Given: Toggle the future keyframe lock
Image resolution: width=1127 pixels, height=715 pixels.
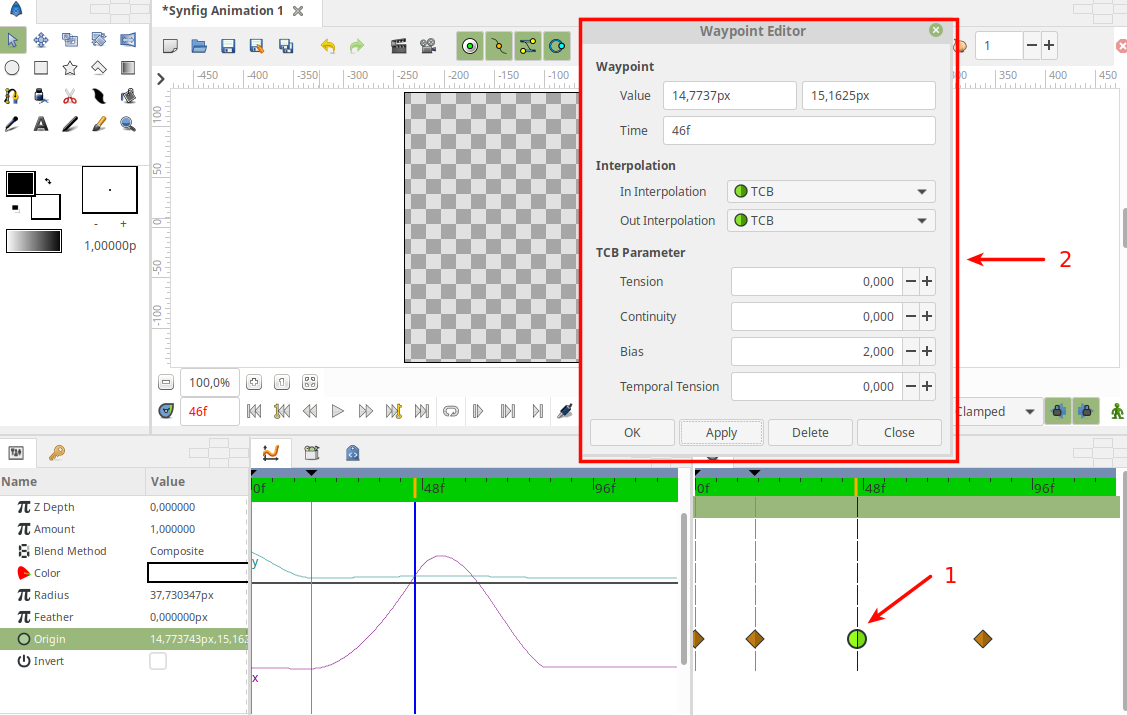Looking at the screenshot, I should click(x=1086, y=410).
